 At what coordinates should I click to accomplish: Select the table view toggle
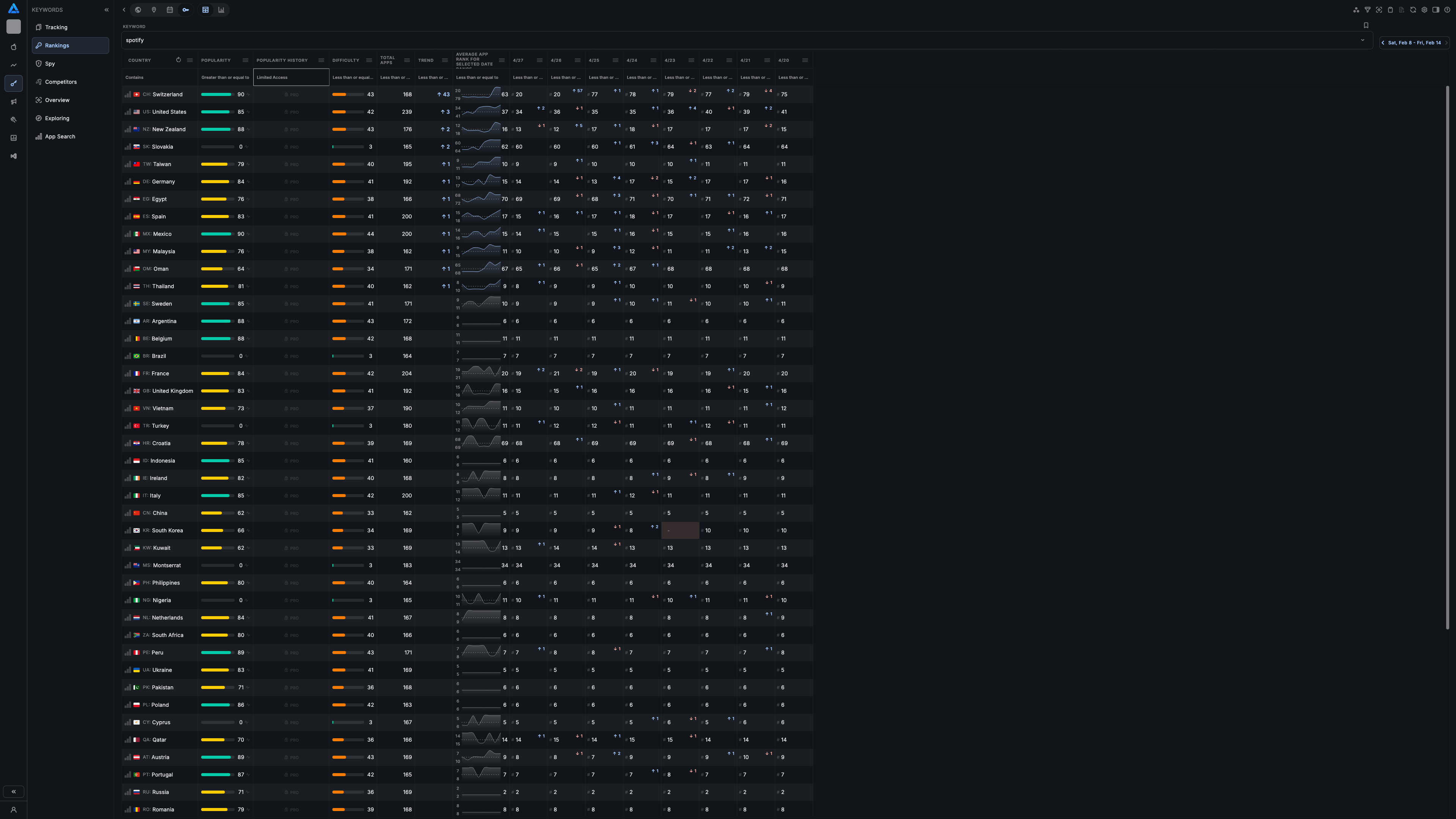(x=206, y=9)
